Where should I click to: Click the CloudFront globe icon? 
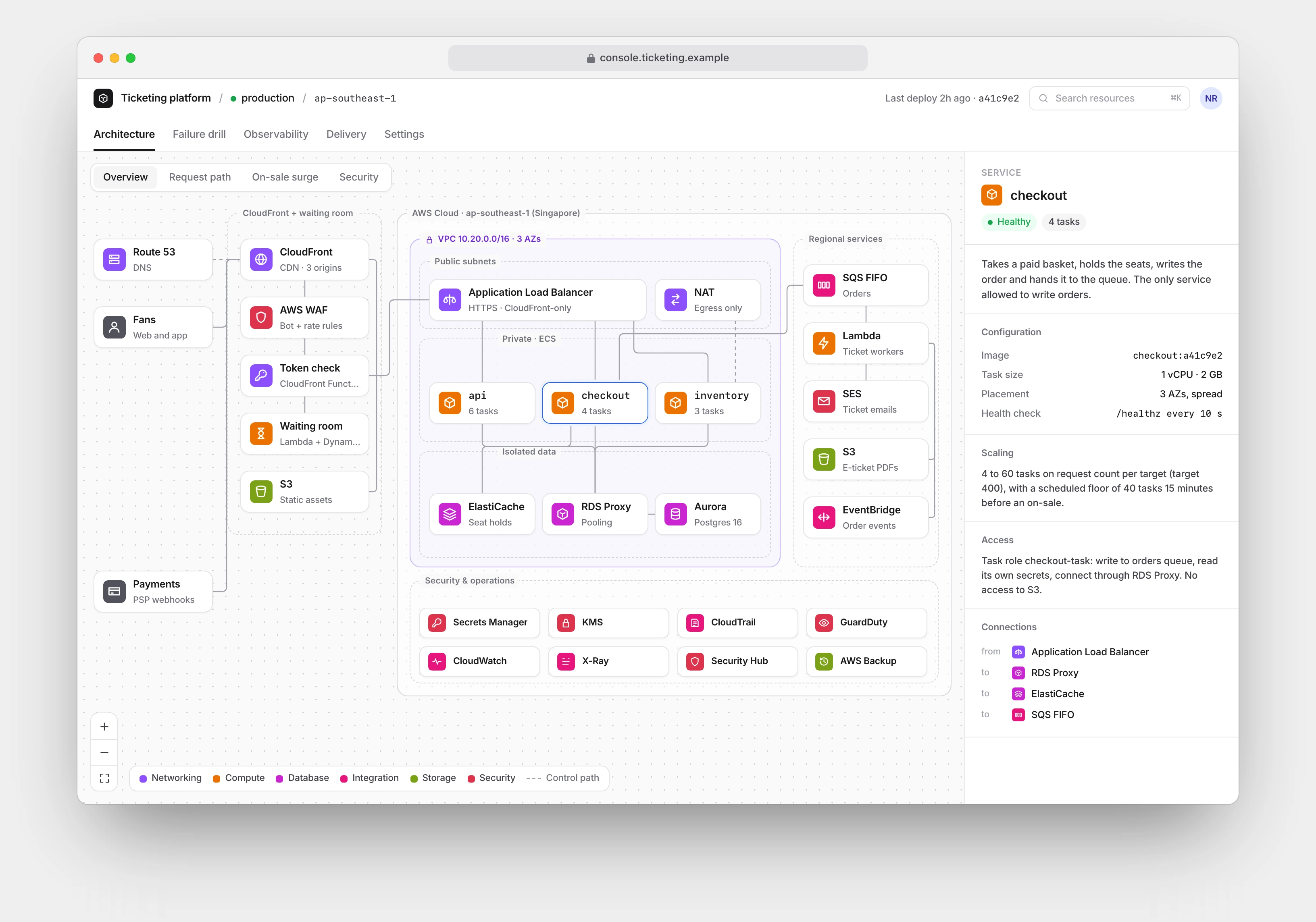click(x=261, y=260)
